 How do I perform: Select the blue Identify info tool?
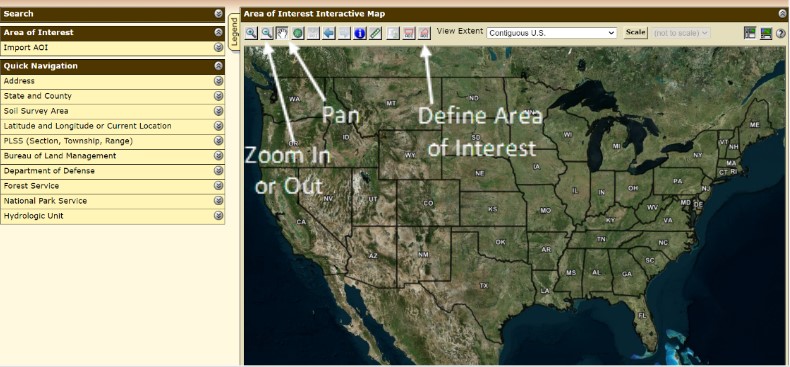(x=360, y=33)
